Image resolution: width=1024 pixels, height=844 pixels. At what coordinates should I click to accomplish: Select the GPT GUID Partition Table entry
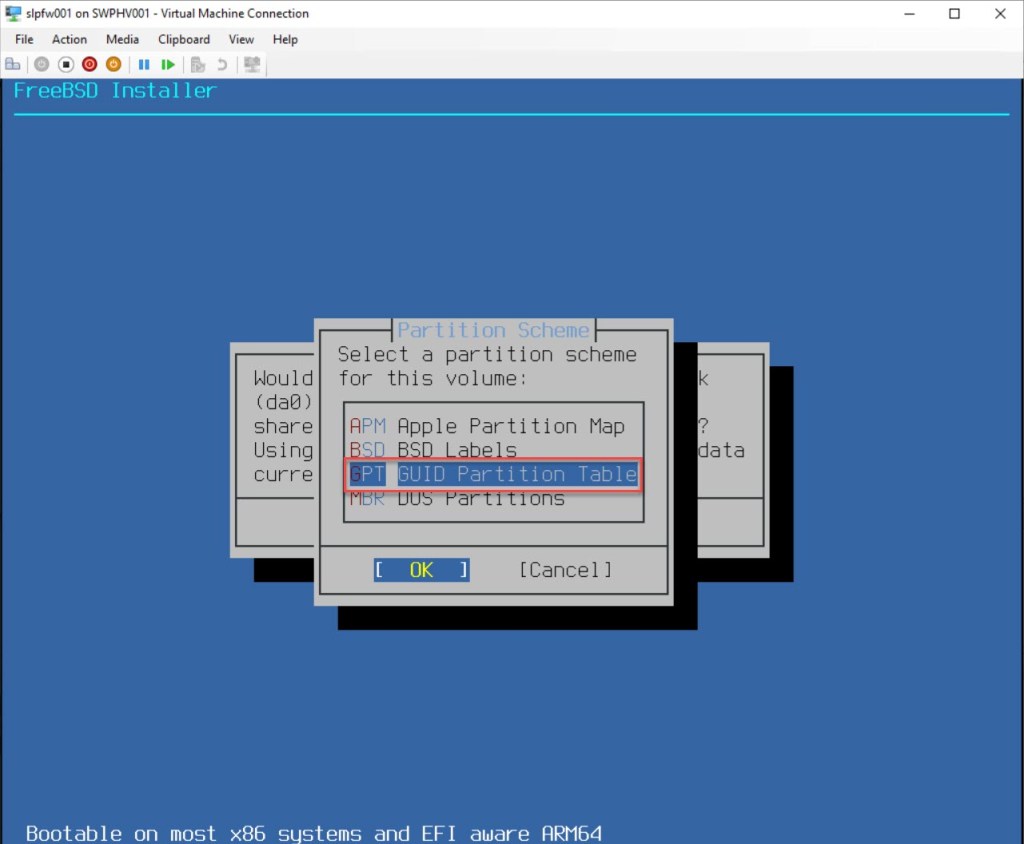(493, 474)
